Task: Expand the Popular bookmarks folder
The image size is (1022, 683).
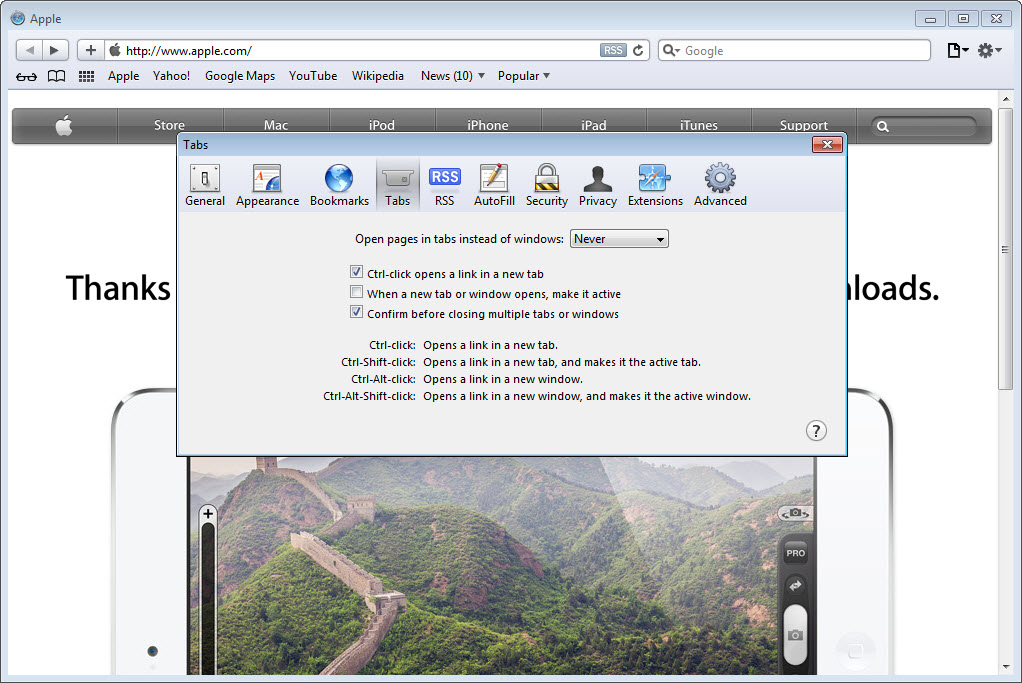Action: [523, 76]
